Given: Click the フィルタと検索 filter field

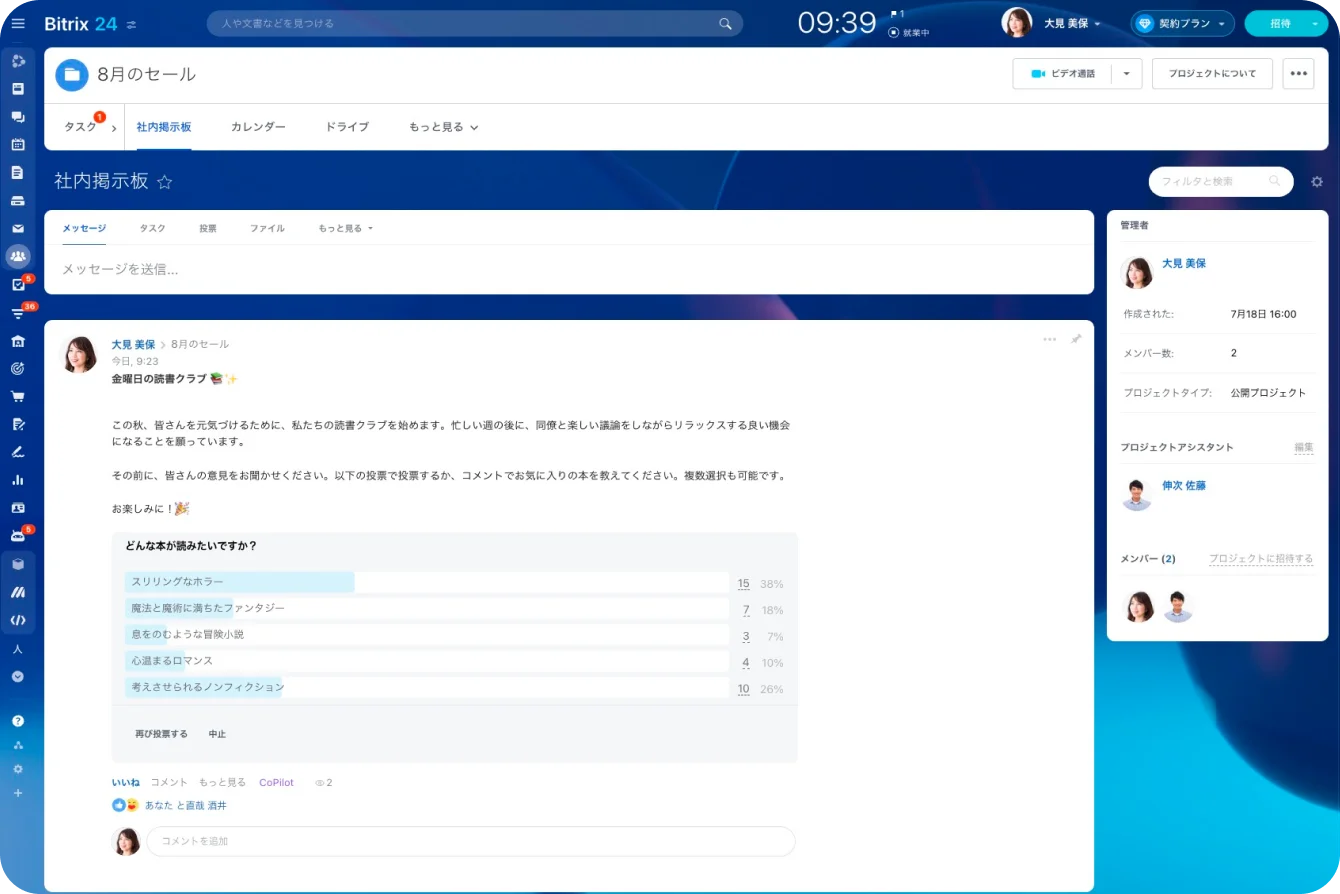Looking at the screenshot, I should (1221, 182).
